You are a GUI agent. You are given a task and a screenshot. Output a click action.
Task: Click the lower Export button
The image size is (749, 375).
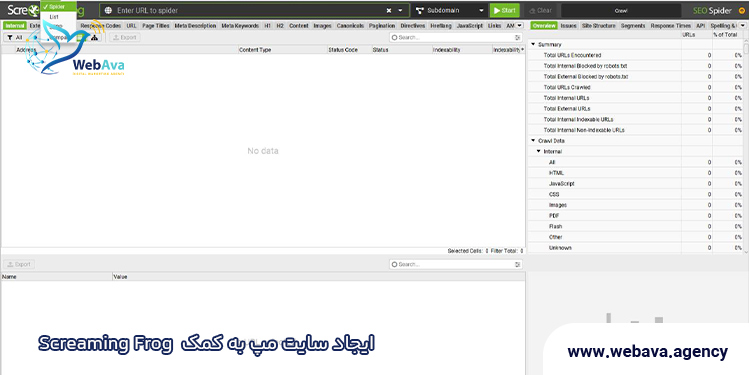pyautogui.click(x=19, y=264)
